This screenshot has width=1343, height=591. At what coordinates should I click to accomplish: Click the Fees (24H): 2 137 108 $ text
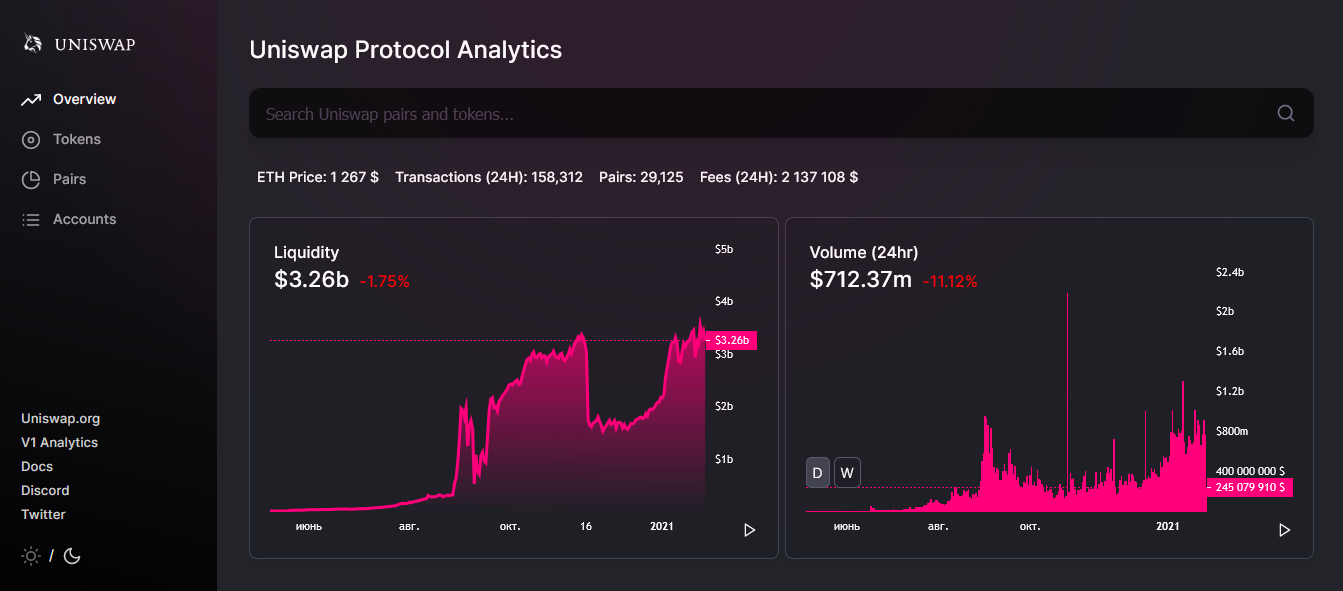tap(779, 177)
